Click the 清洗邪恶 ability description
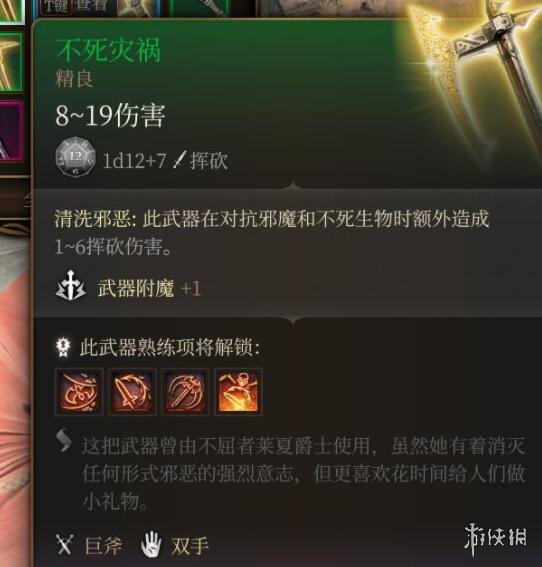The image size is (542, 567). tap(272, 234)
